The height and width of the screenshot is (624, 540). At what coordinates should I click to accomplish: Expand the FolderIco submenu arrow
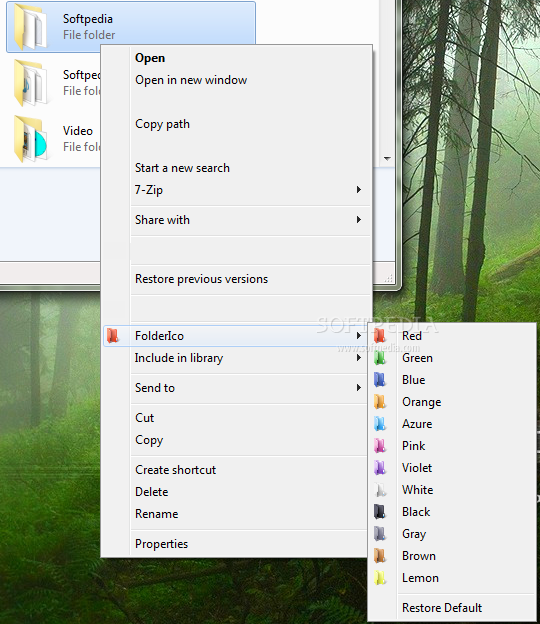pyautogui.click(x=359, y=335)
